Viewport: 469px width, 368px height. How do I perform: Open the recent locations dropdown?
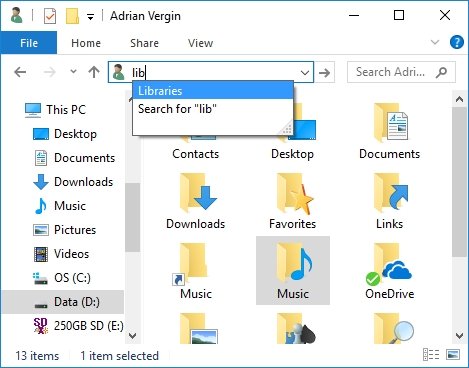(x=73, y=72)
